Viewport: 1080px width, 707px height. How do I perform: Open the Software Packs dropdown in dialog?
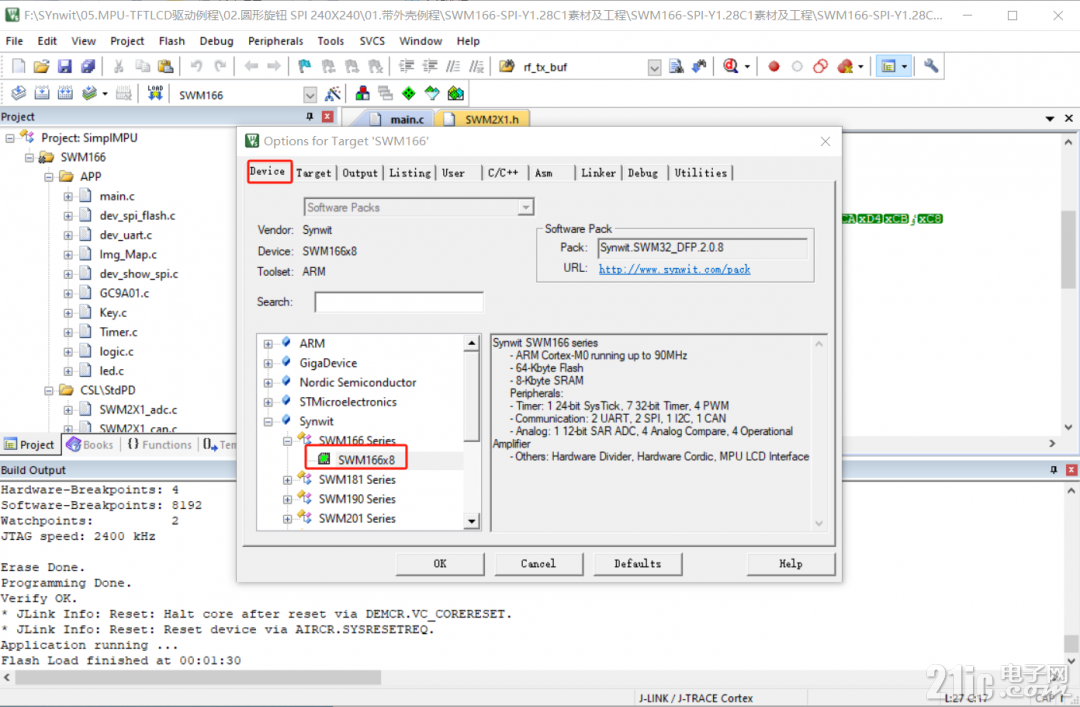(526, 207)
